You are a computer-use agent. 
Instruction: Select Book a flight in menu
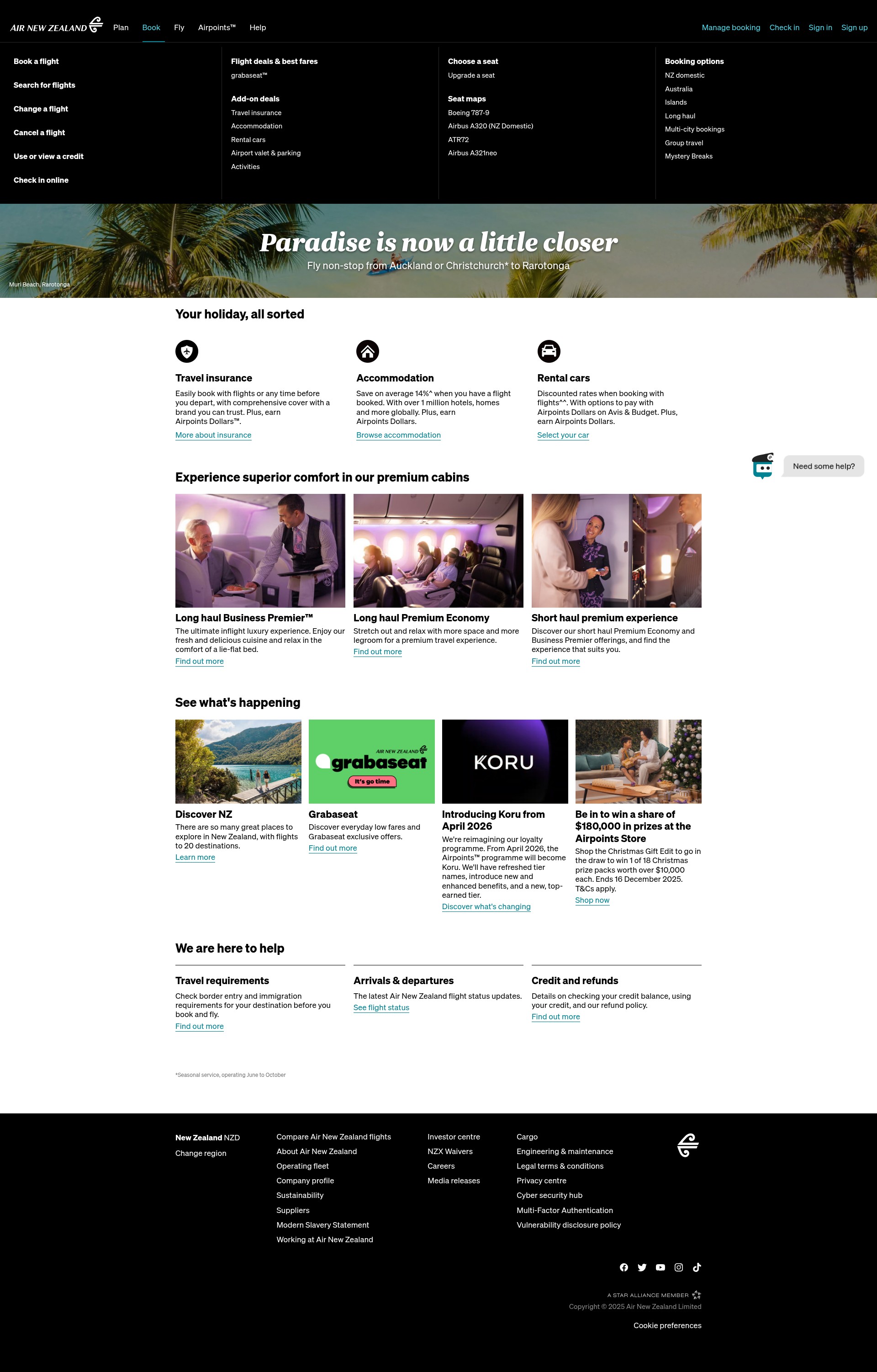pos(36,62)
